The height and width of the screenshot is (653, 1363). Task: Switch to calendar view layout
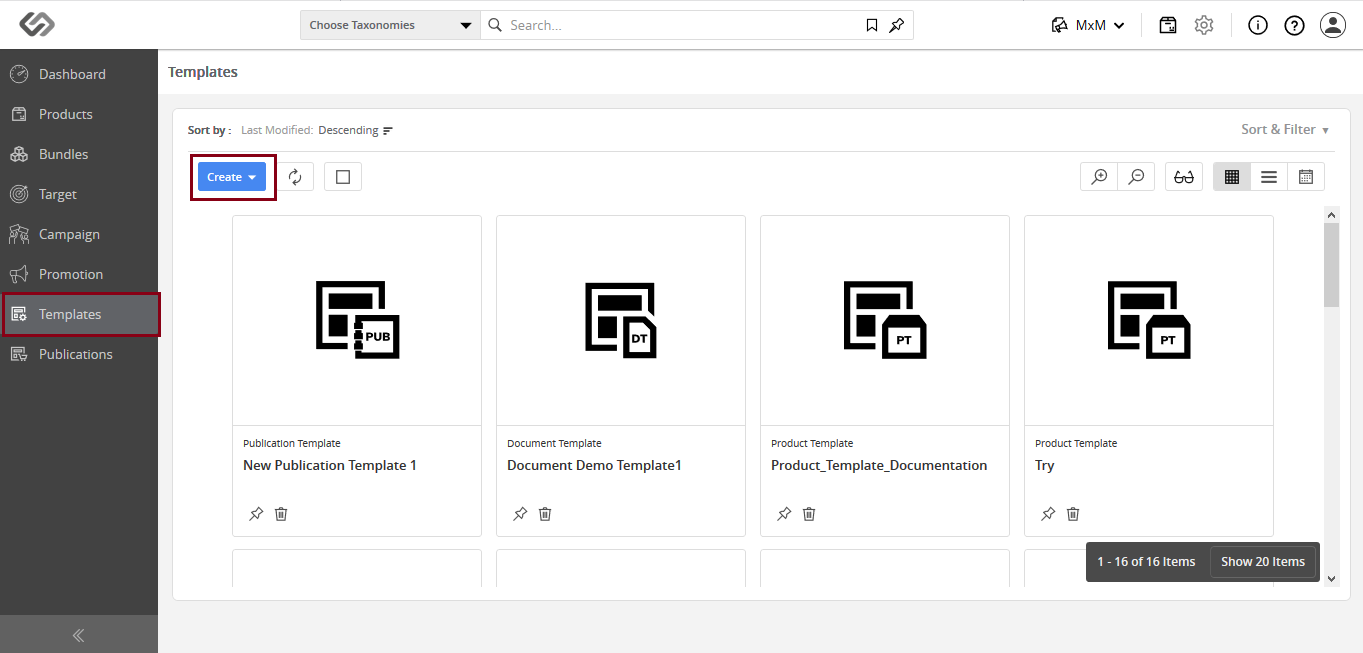[1306, 177]
